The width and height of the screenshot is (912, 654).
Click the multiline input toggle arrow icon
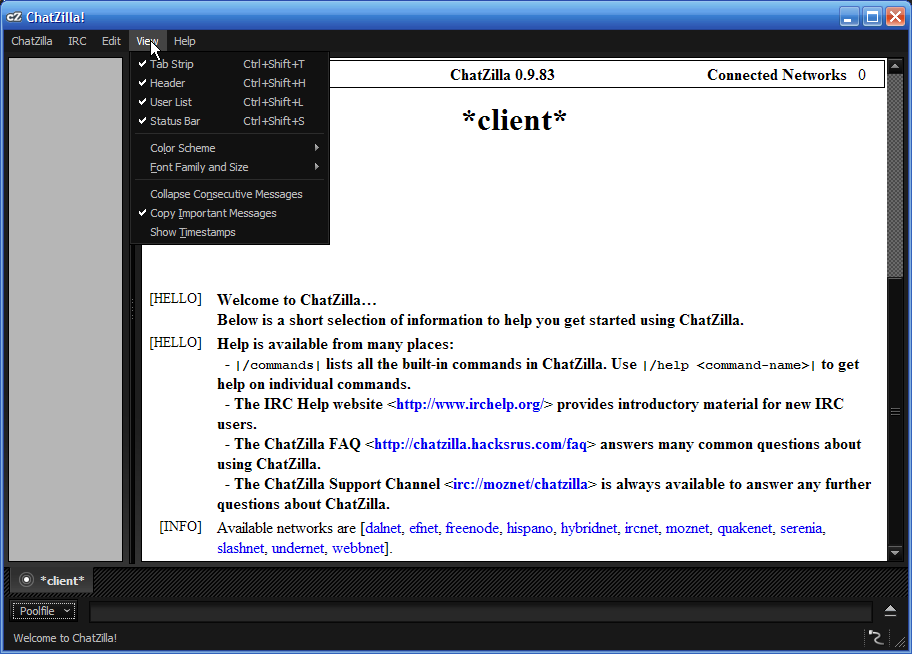(890, 610)
